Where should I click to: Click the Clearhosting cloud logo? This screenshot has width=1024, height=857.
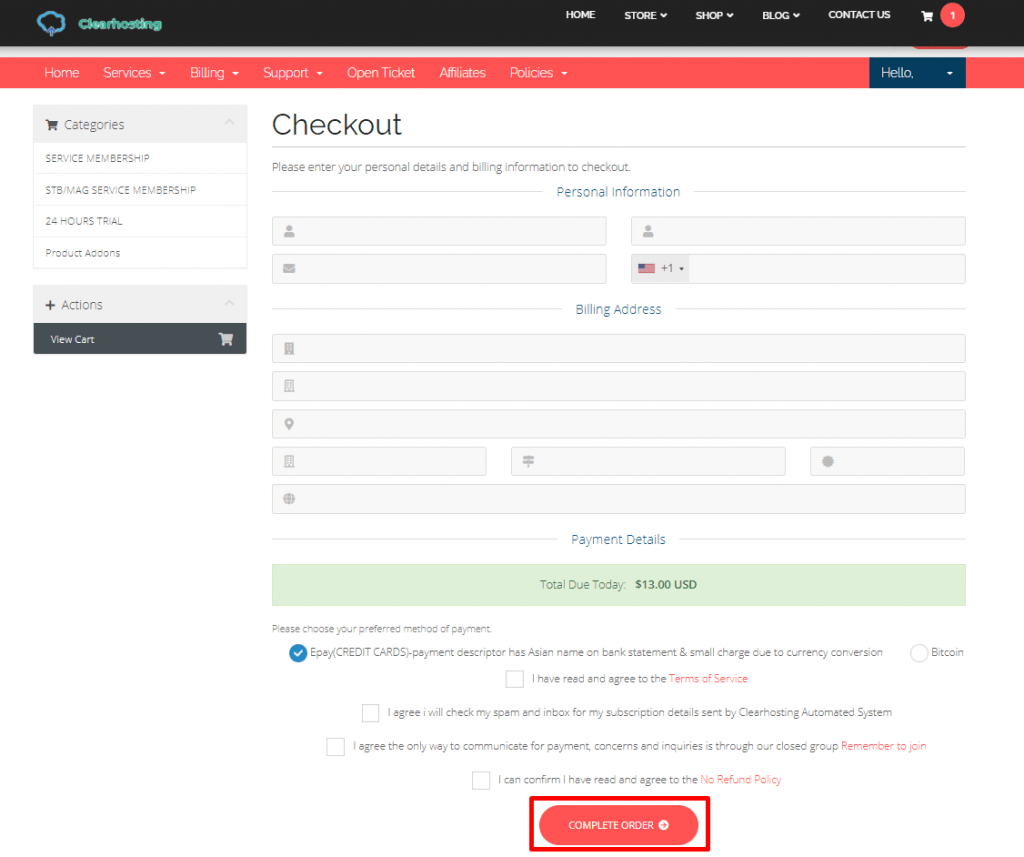pos(51,24)
